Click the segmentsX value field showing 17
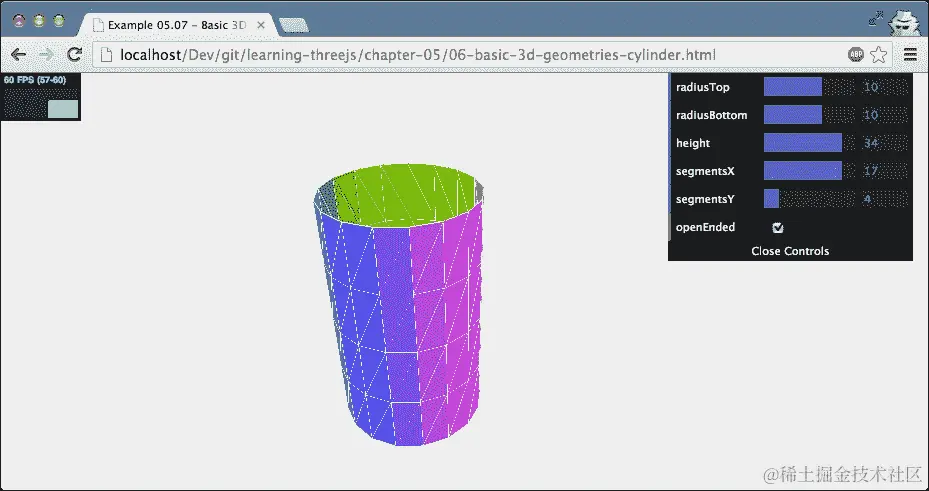The width and height of the screenshot is (929, 491). (x=884, y=171)
